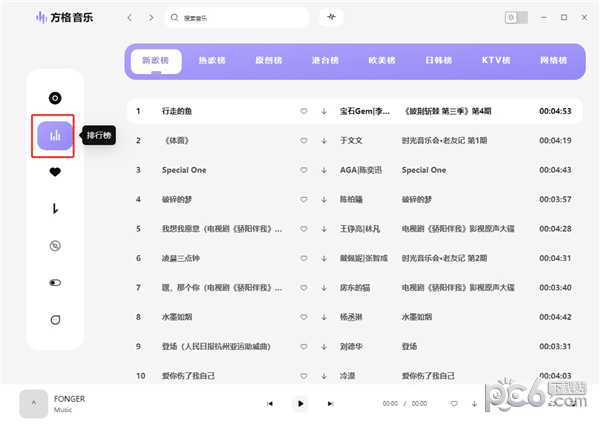Open favorites heart icon in sidebar
The height and width of the screenshot is (424, 600).
click(x=55, y=172)
